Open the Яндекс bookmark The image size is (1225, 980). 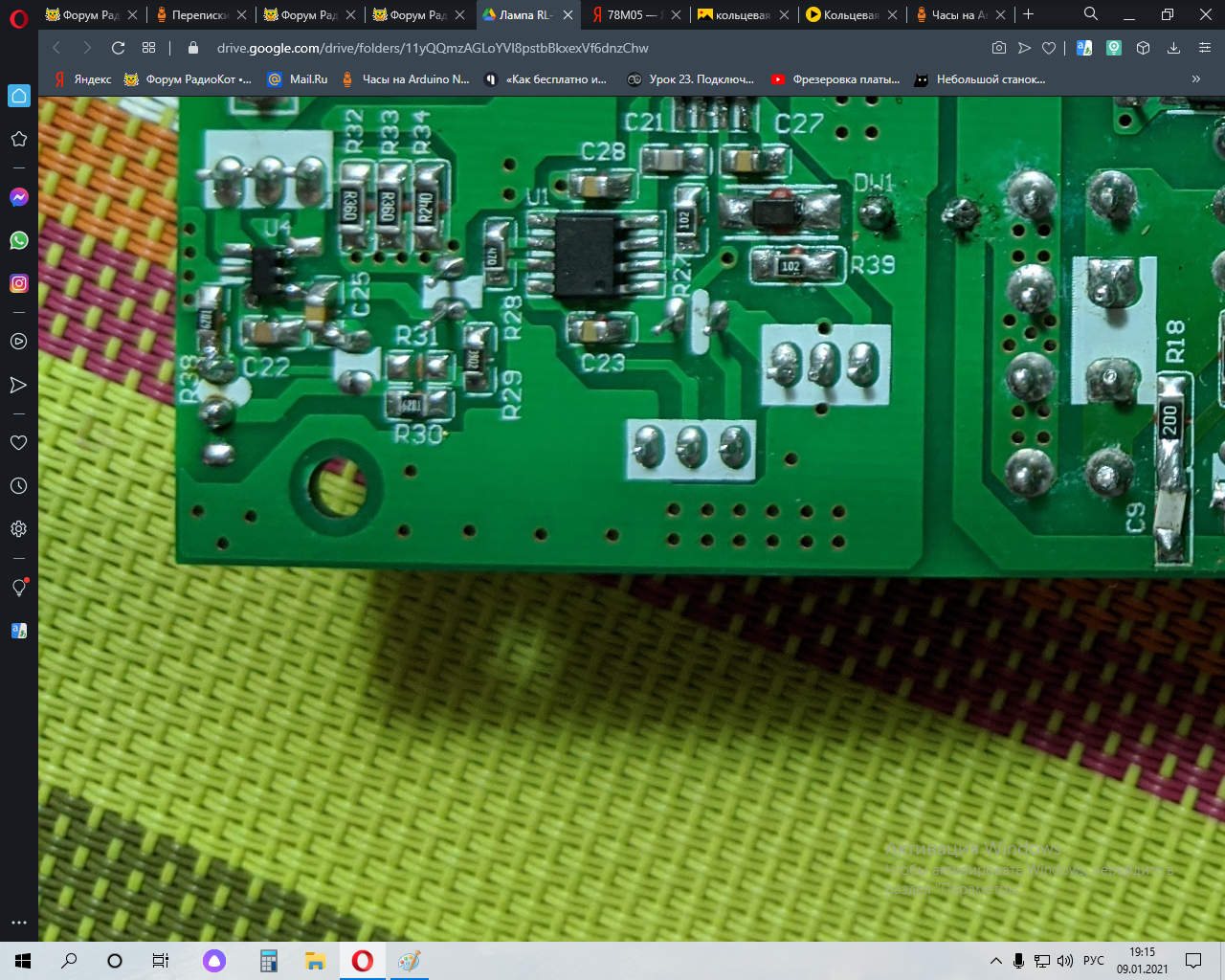coord(82,79)
